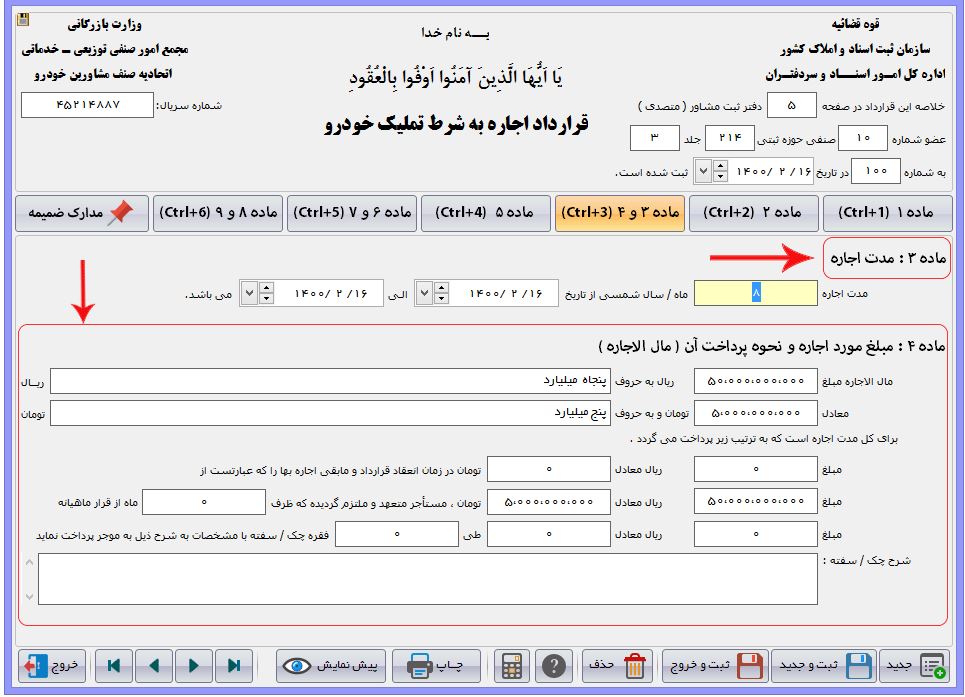Adjust lease start date spinner
The image size is (965, 697).
[441, 293]
